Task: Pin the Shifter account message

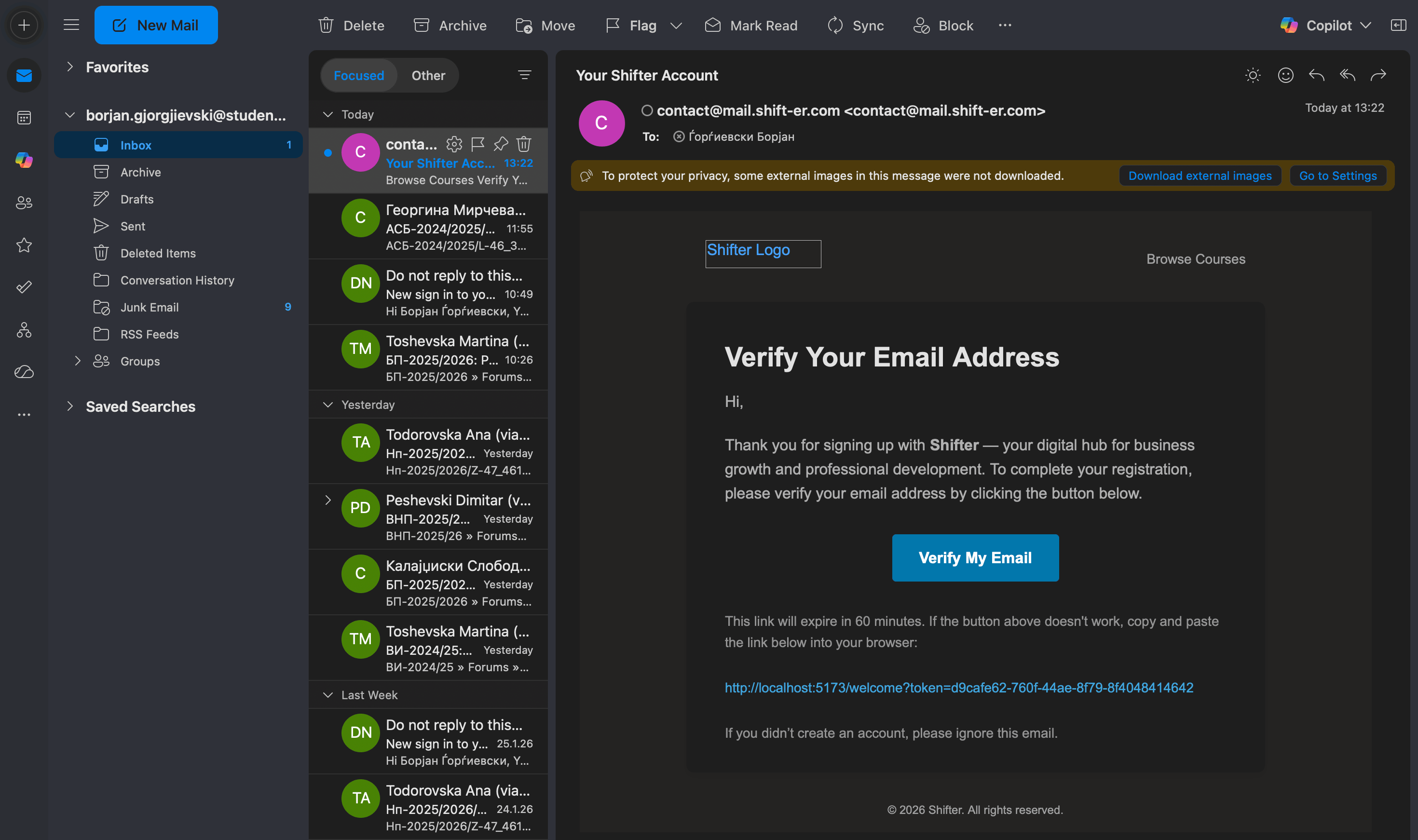Action: coord(501,144)
